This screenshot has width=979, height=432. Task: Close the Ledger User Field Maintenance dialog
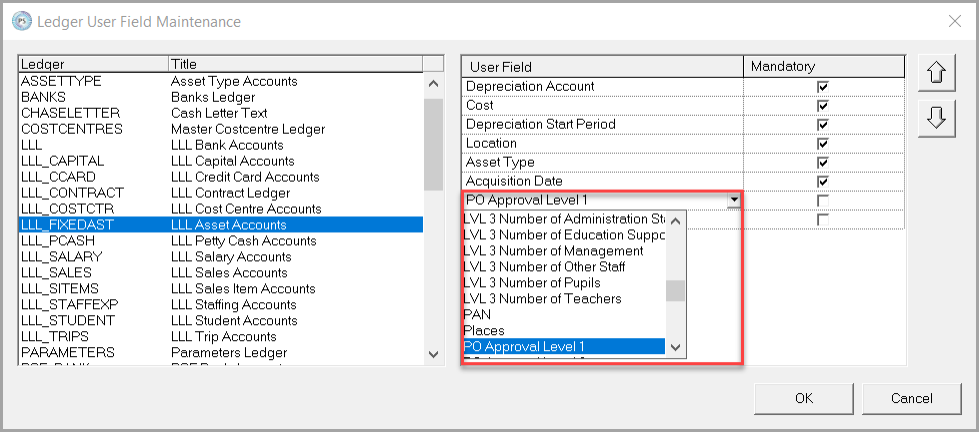click(953, 21)
